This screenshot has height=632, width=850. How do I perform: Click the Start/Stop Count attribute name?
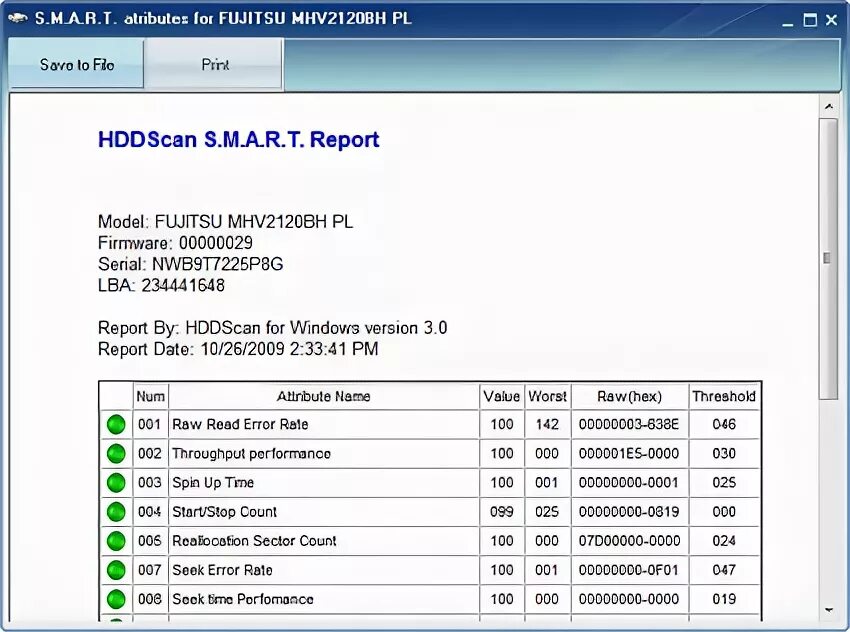point(224,512)
